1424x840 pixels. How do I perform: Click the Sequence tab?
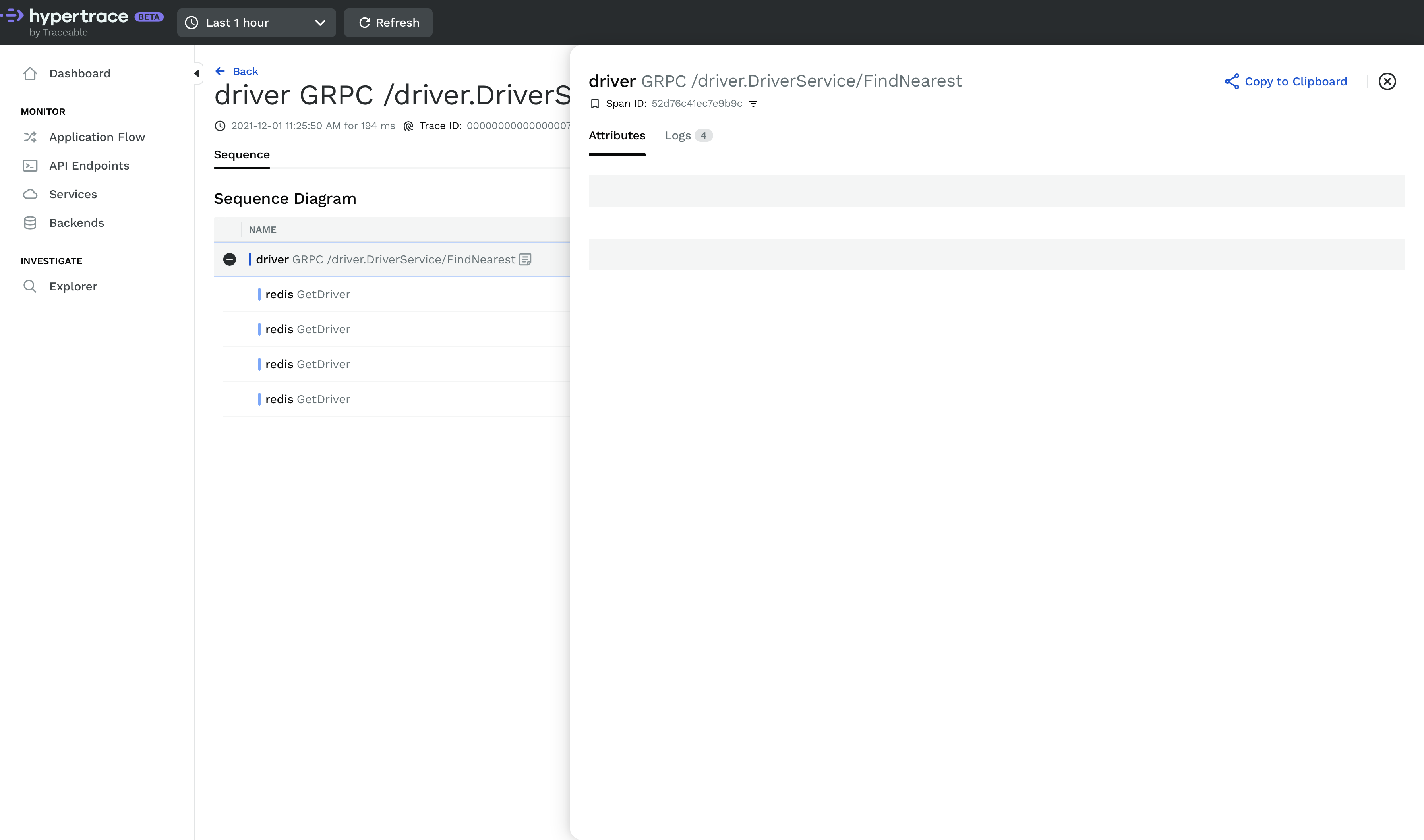tap(241, 155)
